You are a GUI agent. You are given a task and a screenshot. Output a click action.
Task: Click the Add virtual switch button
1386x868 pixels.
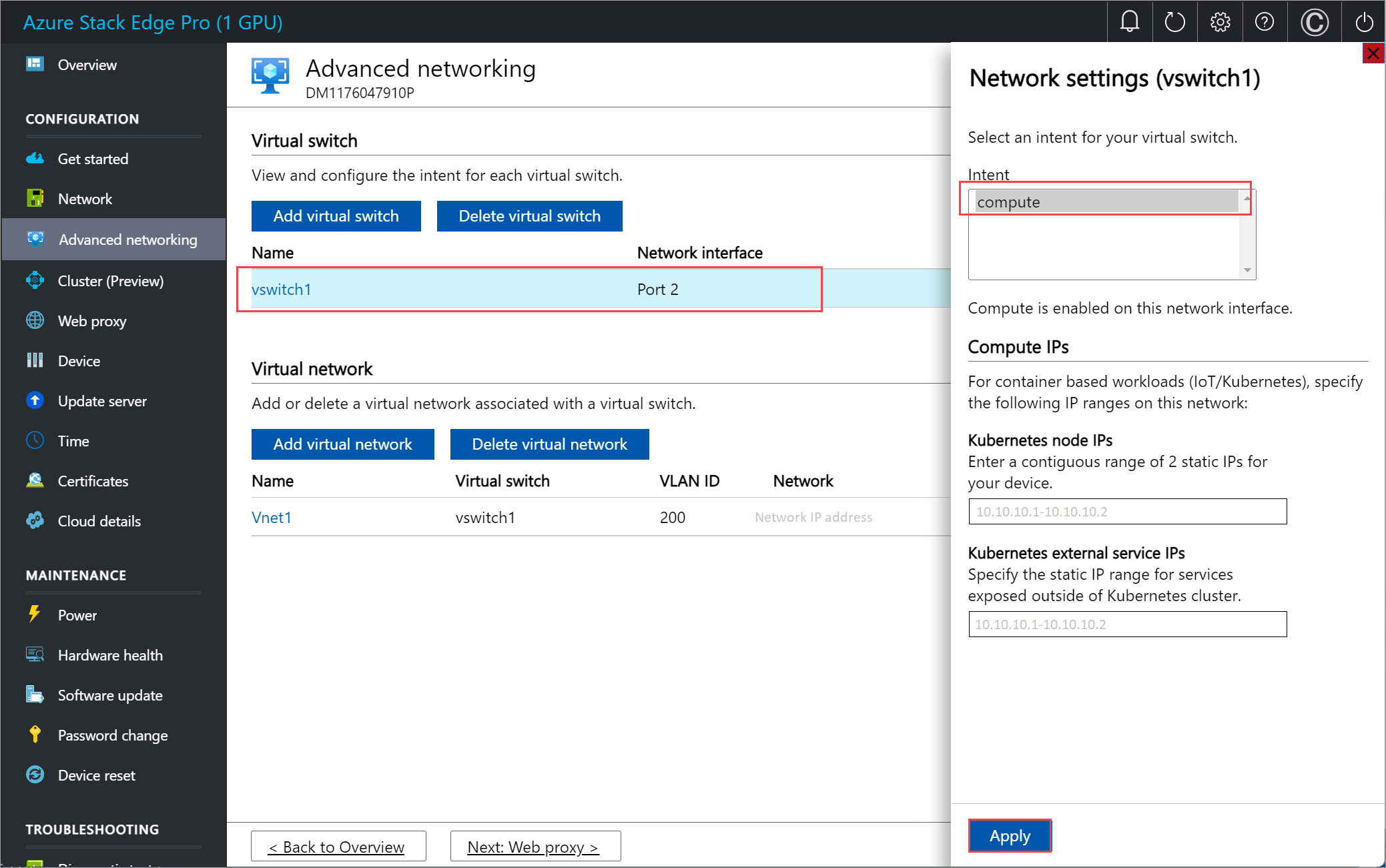tap(335, 215)
